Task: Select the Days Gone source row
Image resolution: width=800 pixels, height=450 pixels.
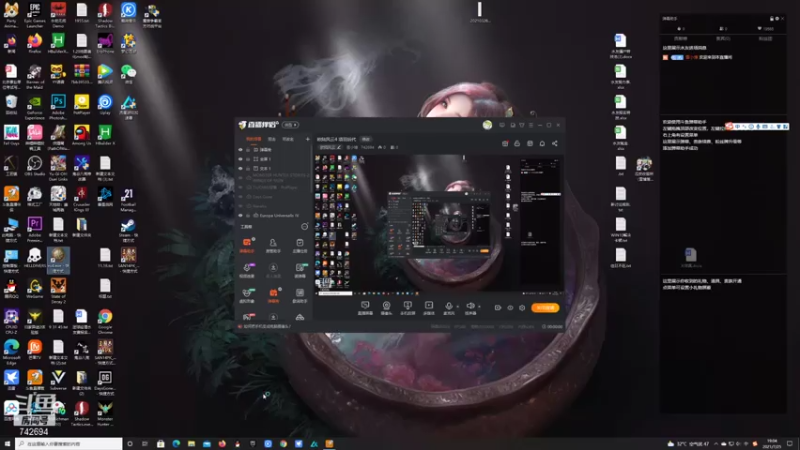Action: (x=274, y=196)
